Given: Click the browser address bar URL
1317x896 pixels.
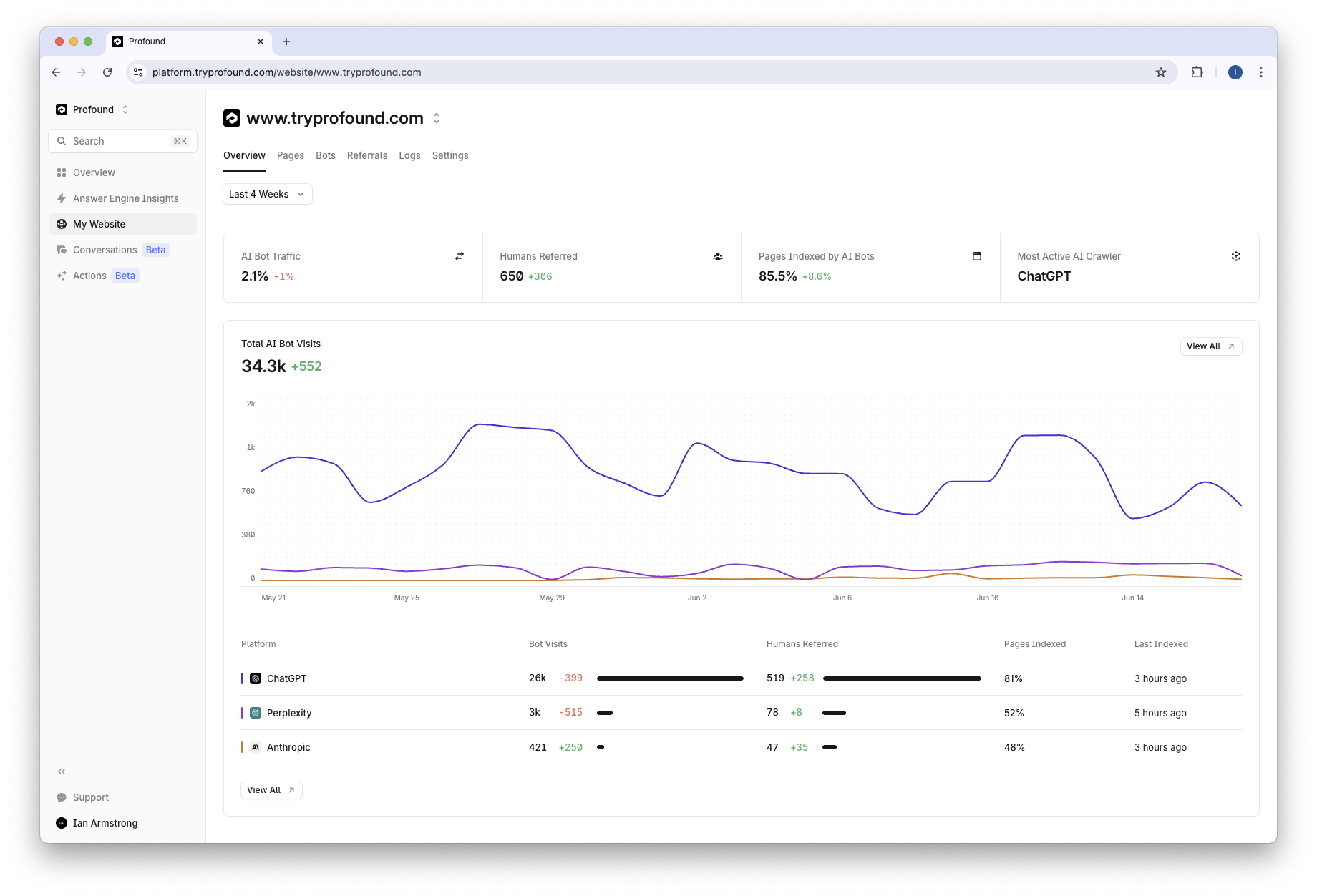Looking at the screenshot, I should (286, 72).
